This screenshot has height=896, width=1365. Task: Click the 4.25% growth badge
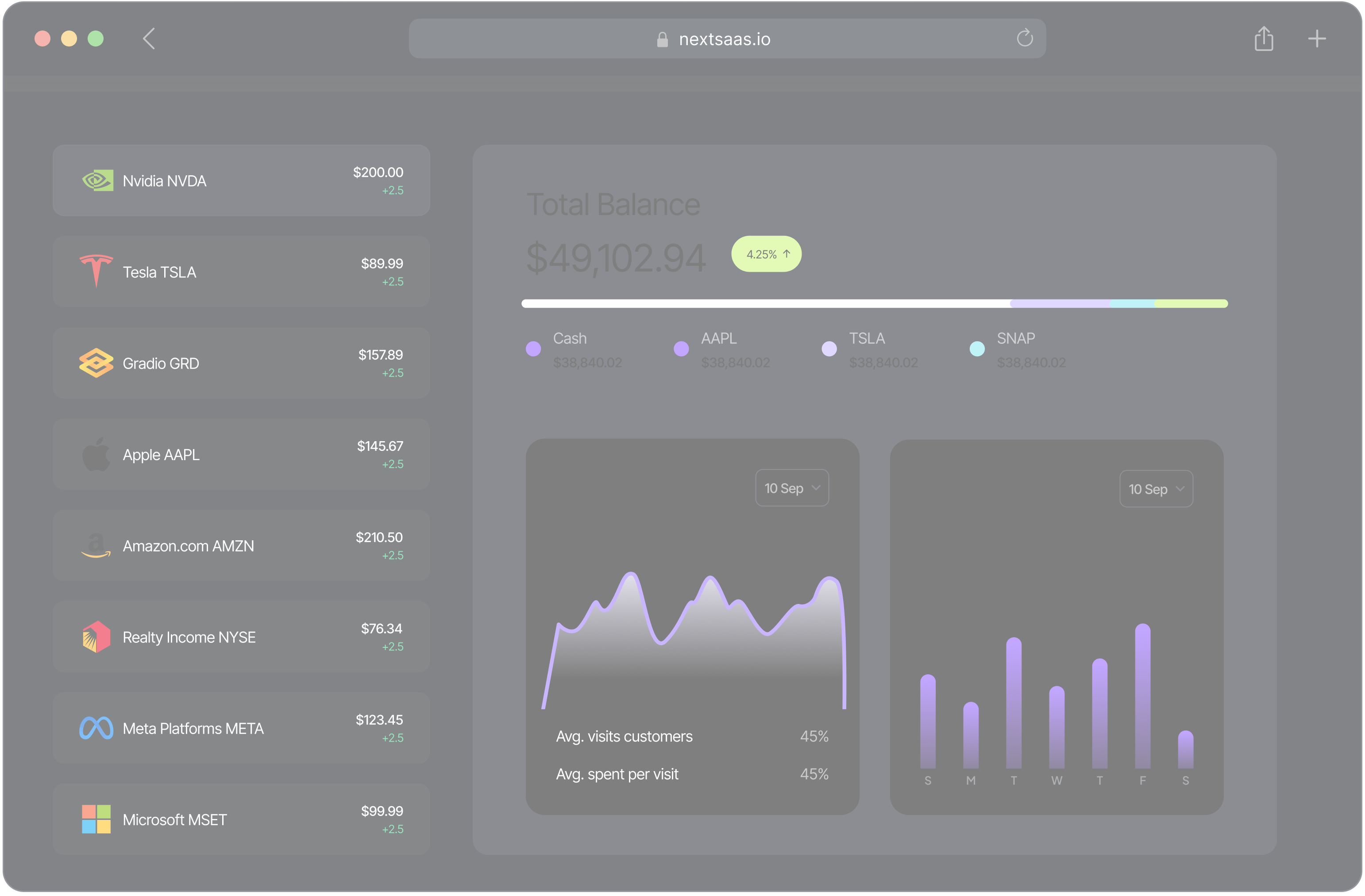766,254
